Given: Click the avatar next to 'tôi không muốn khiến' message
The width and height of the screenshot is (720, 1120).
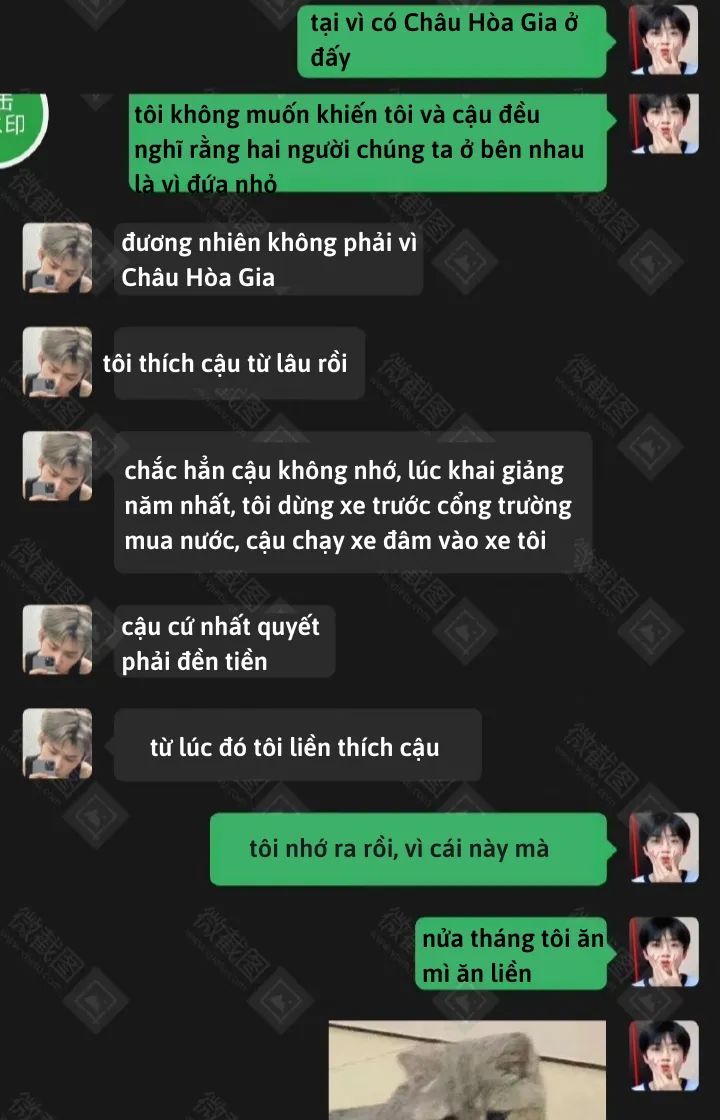Looking at the screenshot, I should click(664, 123).
